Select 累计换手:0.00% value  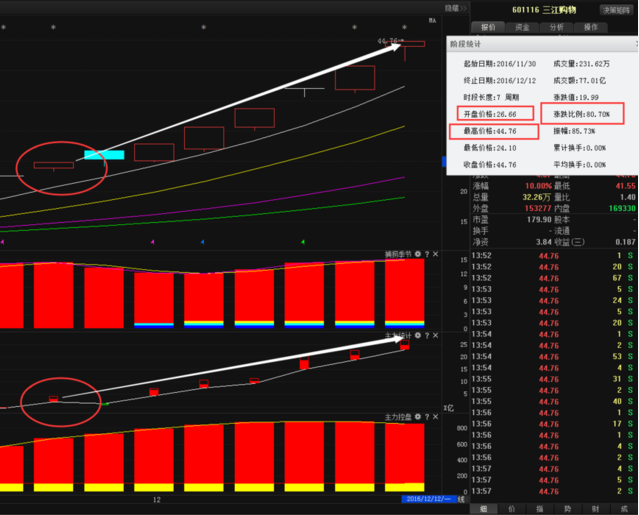coord(580,148)
